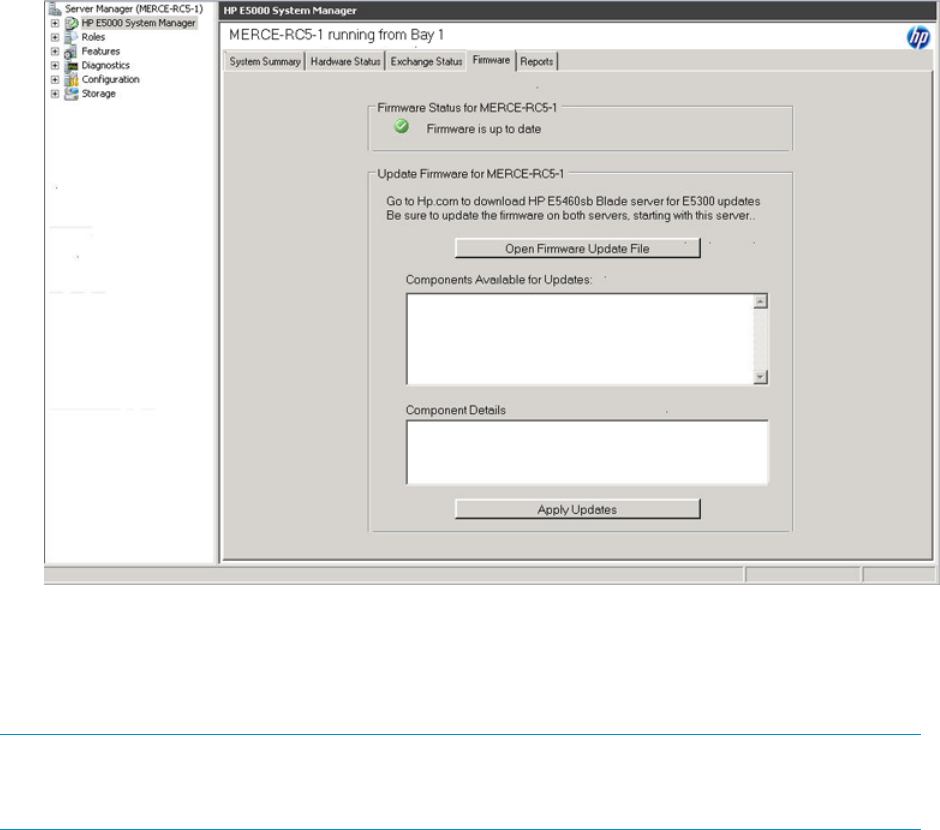Click scroll down arrow in Components list
The width and height of the screenshot is (940, 830).
760,377
